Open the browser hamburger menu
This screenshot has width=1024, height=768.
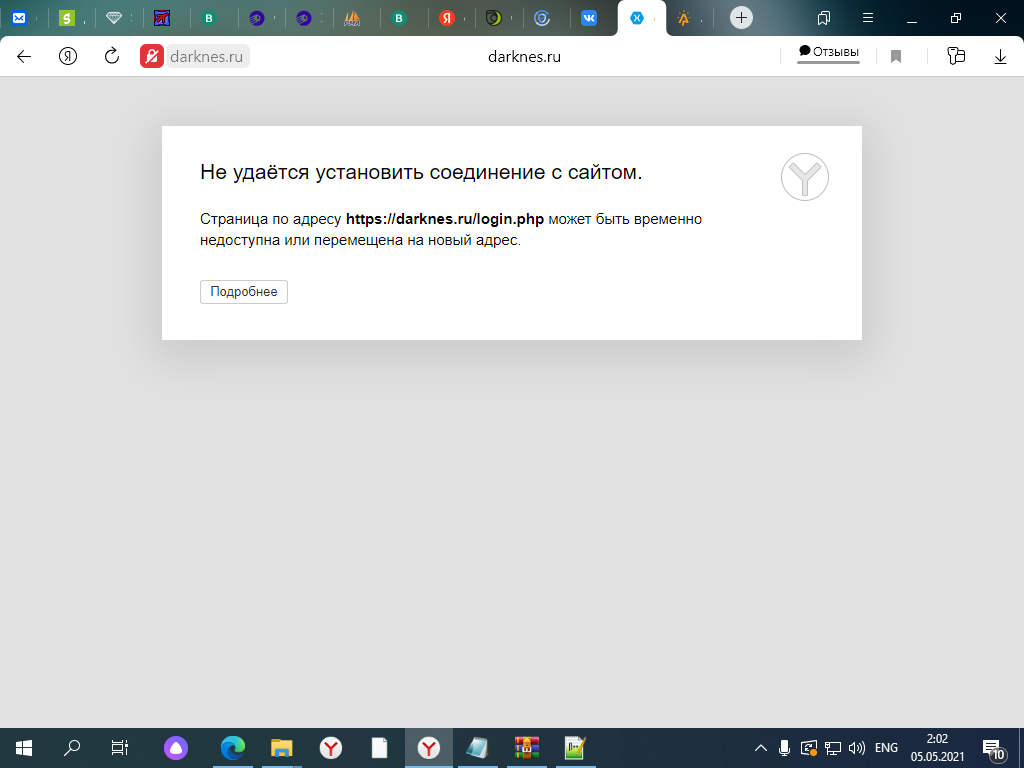point(868,18)
